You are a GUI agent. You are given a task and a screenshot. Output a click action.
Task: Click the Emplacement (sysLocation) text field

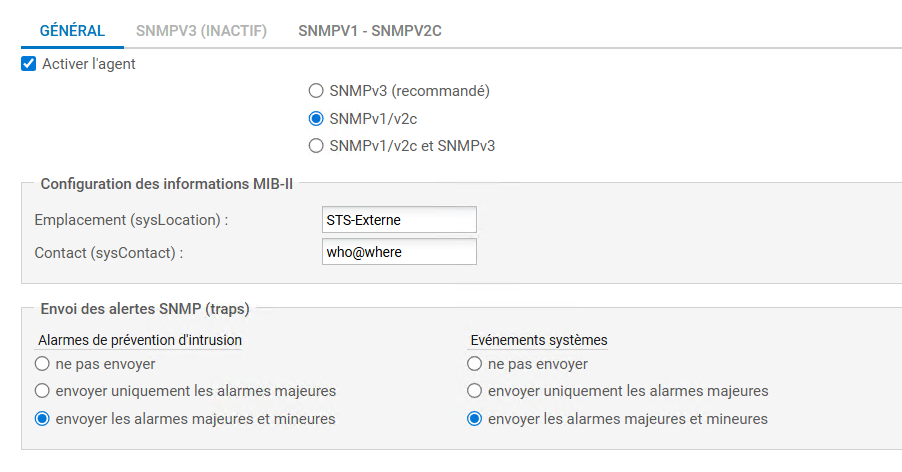pos(399,219)
